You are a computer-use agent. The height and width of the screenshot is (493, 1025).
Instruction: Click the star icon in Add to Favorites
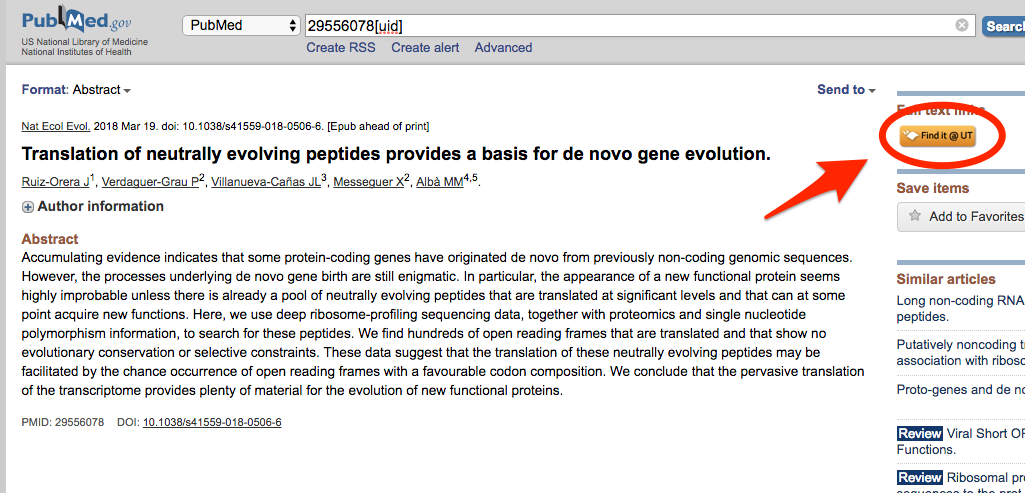915,216
